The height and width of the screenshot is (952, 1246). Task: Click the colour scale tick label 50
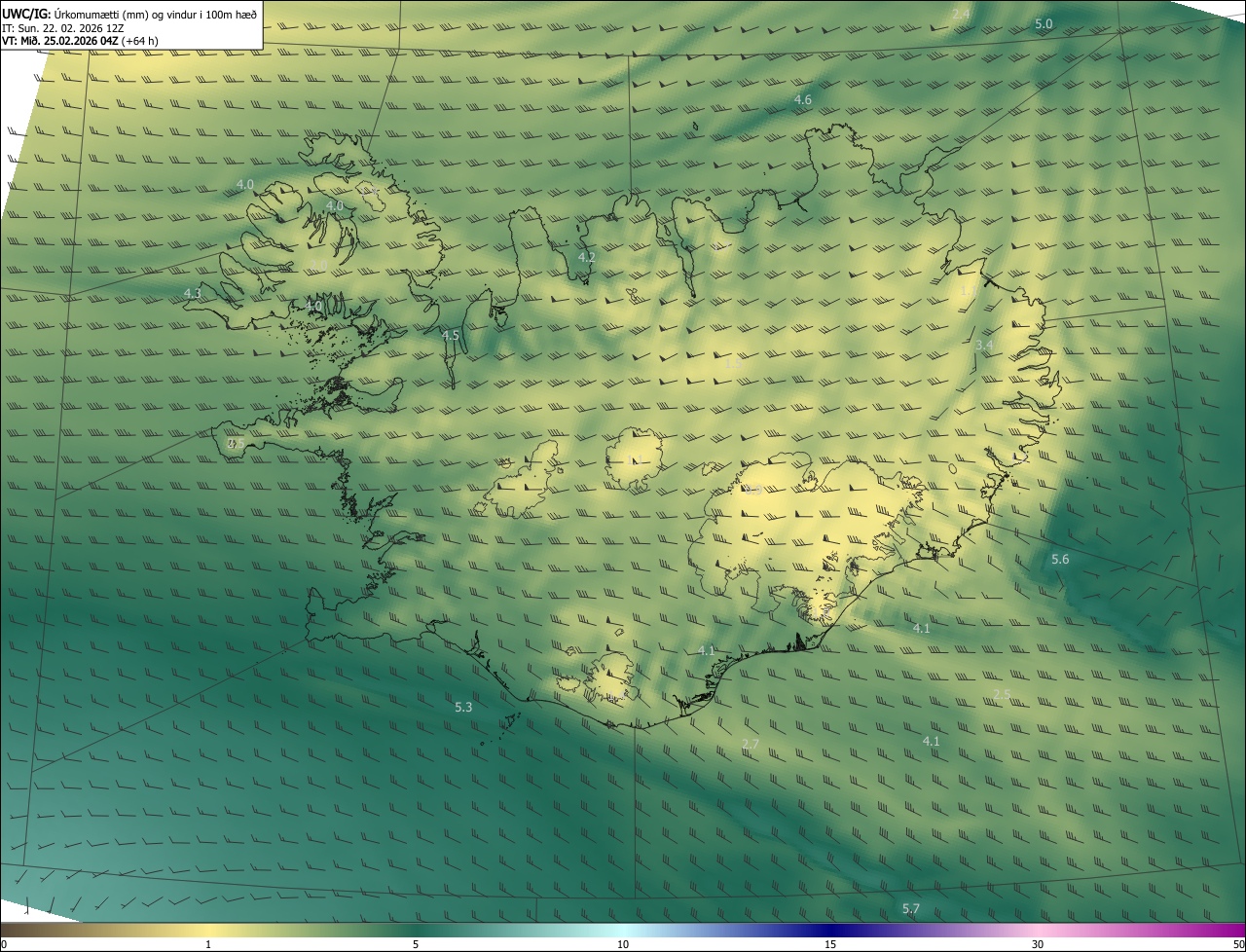coord(1238,944)
